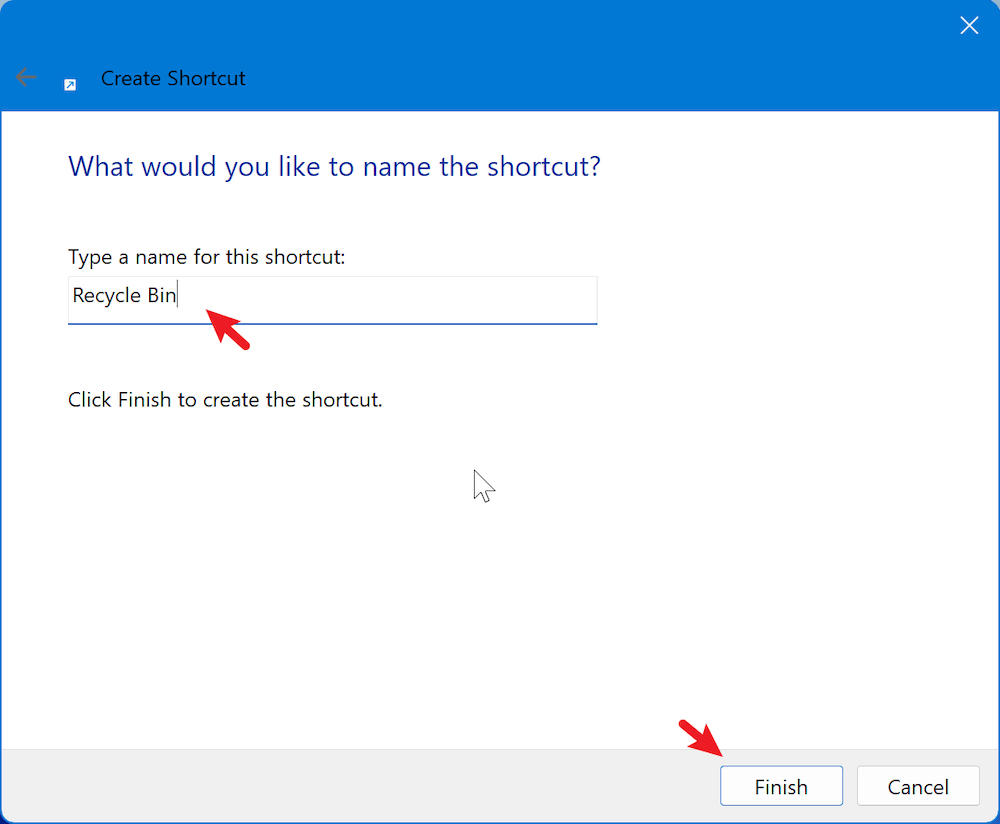This screenshot has width=1000, height=824.
Task: Dismiss the wizard with the Cancel button
Action: 918,786
